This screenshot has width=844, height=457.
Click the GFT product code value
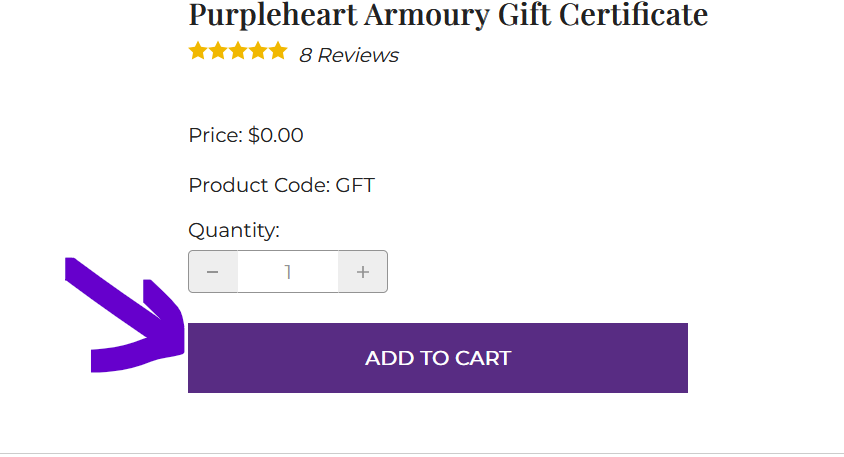[x=355, y=185]
